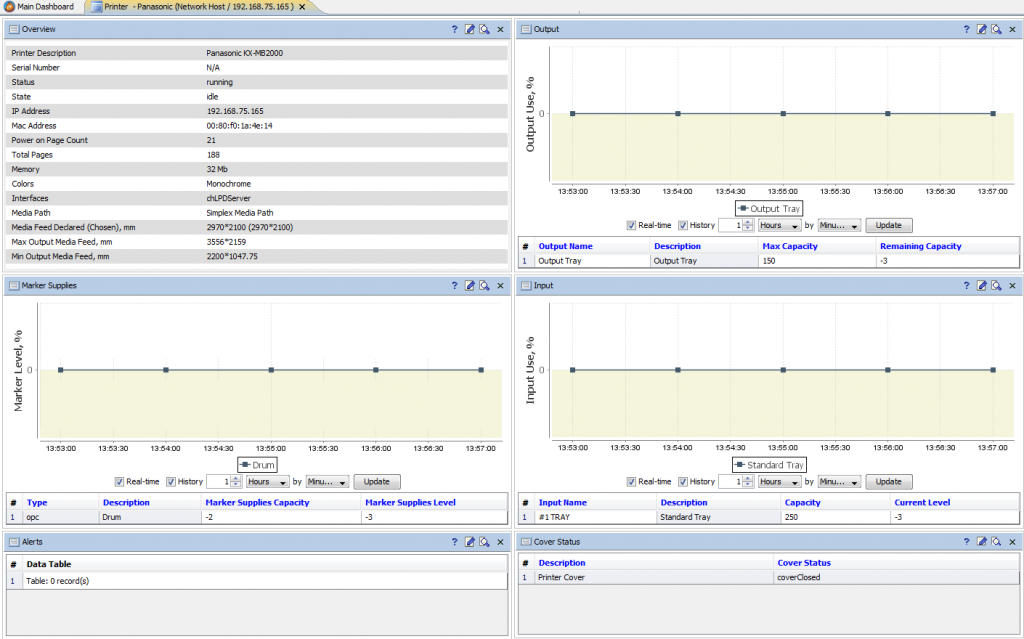The width and height of the screenshot is (1024, 639).
Task: Open help for the Input panel
Action: click(966, 286)
